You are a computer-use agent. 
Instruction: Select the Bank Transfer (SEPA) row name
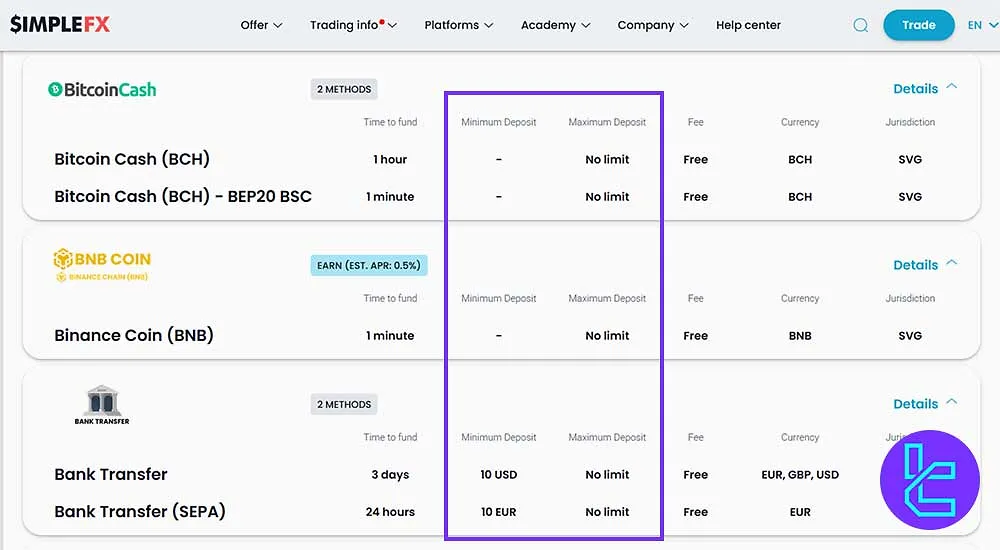coord(140,512)
